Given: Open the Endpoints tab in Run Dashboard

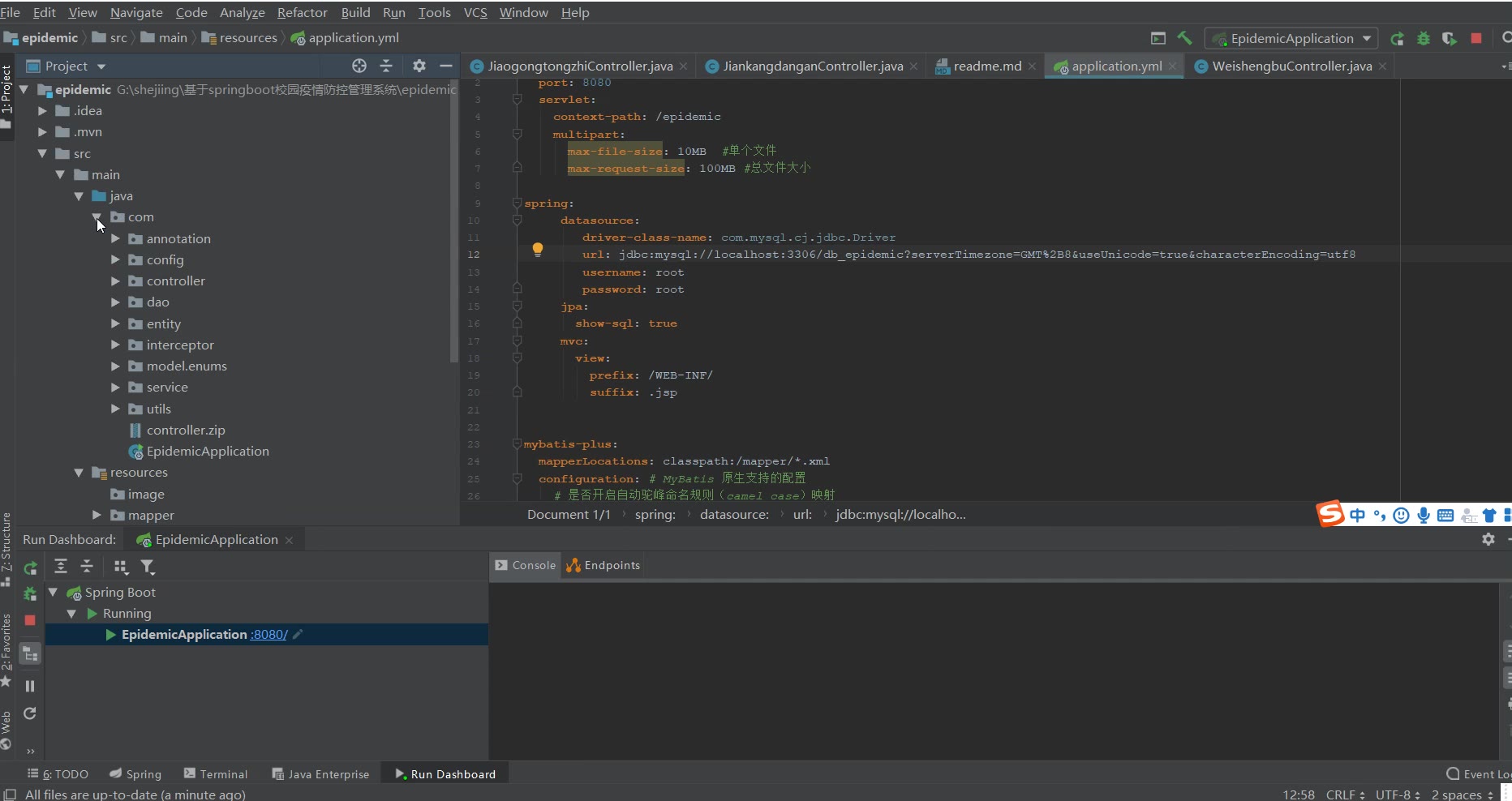Looking at the screenshot, I should pos(604,565).
